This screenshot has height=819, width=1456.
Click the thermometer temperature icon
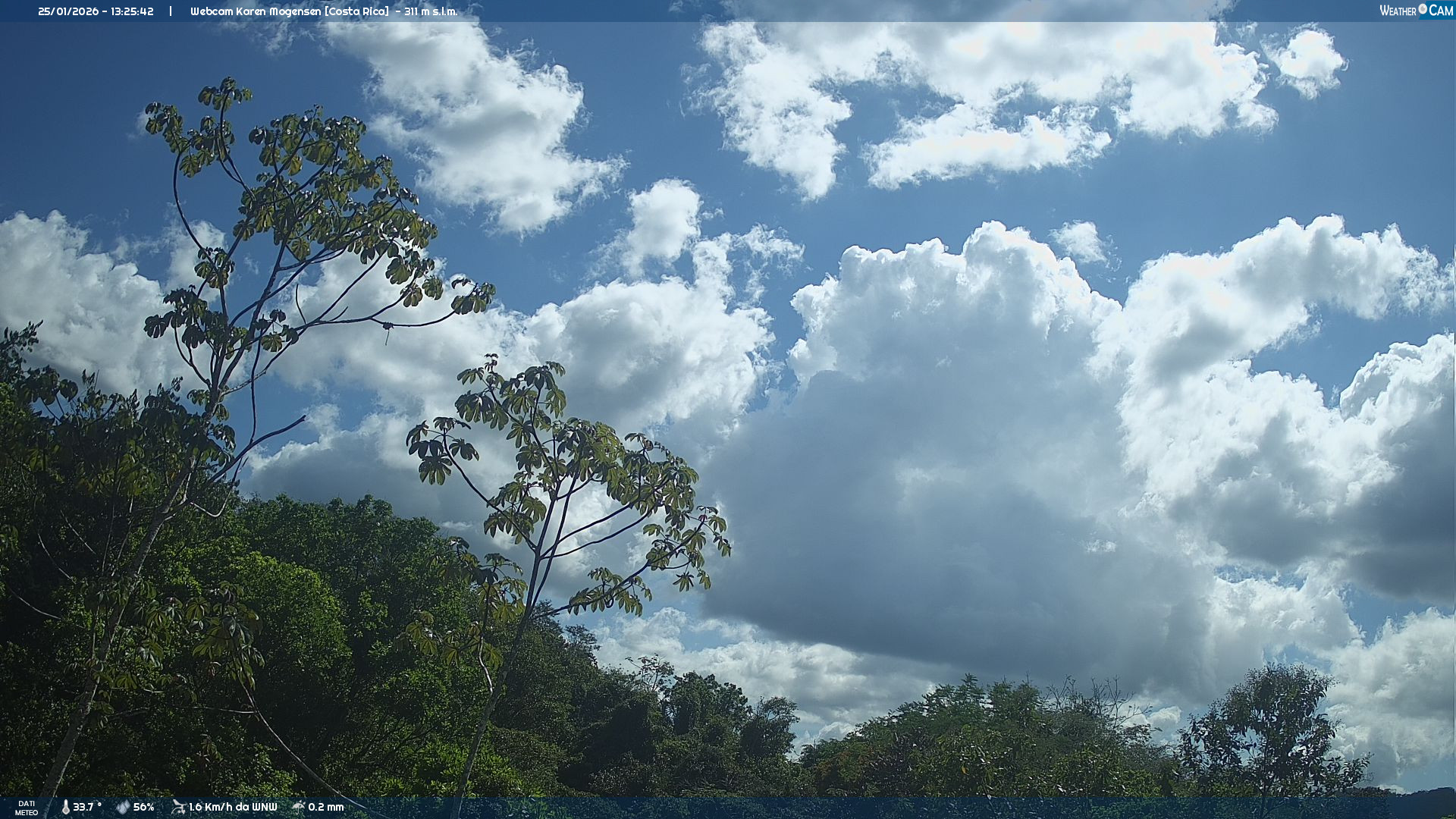pos(65,808)
